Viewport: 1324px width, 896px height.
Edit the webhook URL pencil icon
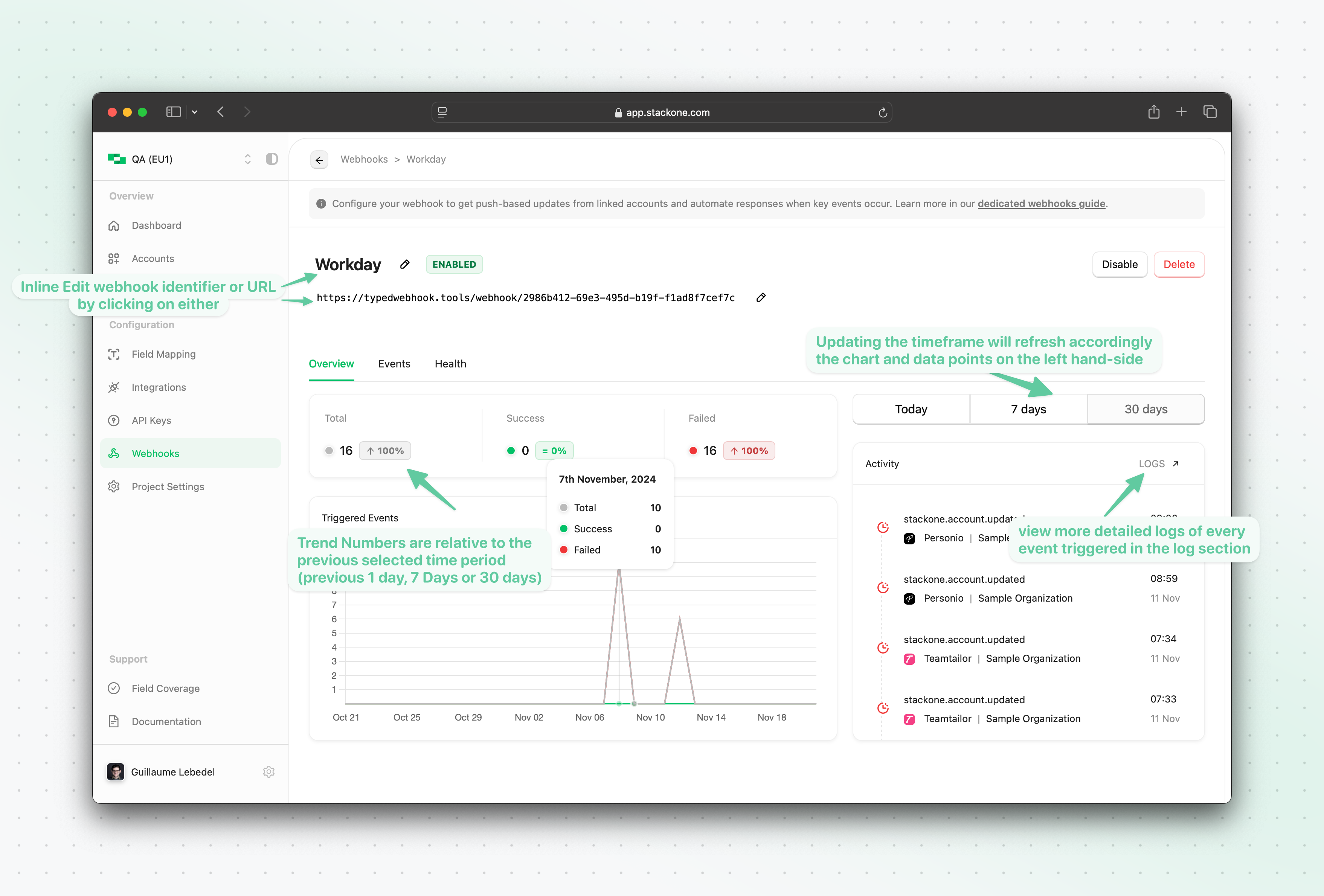[761, 297]
